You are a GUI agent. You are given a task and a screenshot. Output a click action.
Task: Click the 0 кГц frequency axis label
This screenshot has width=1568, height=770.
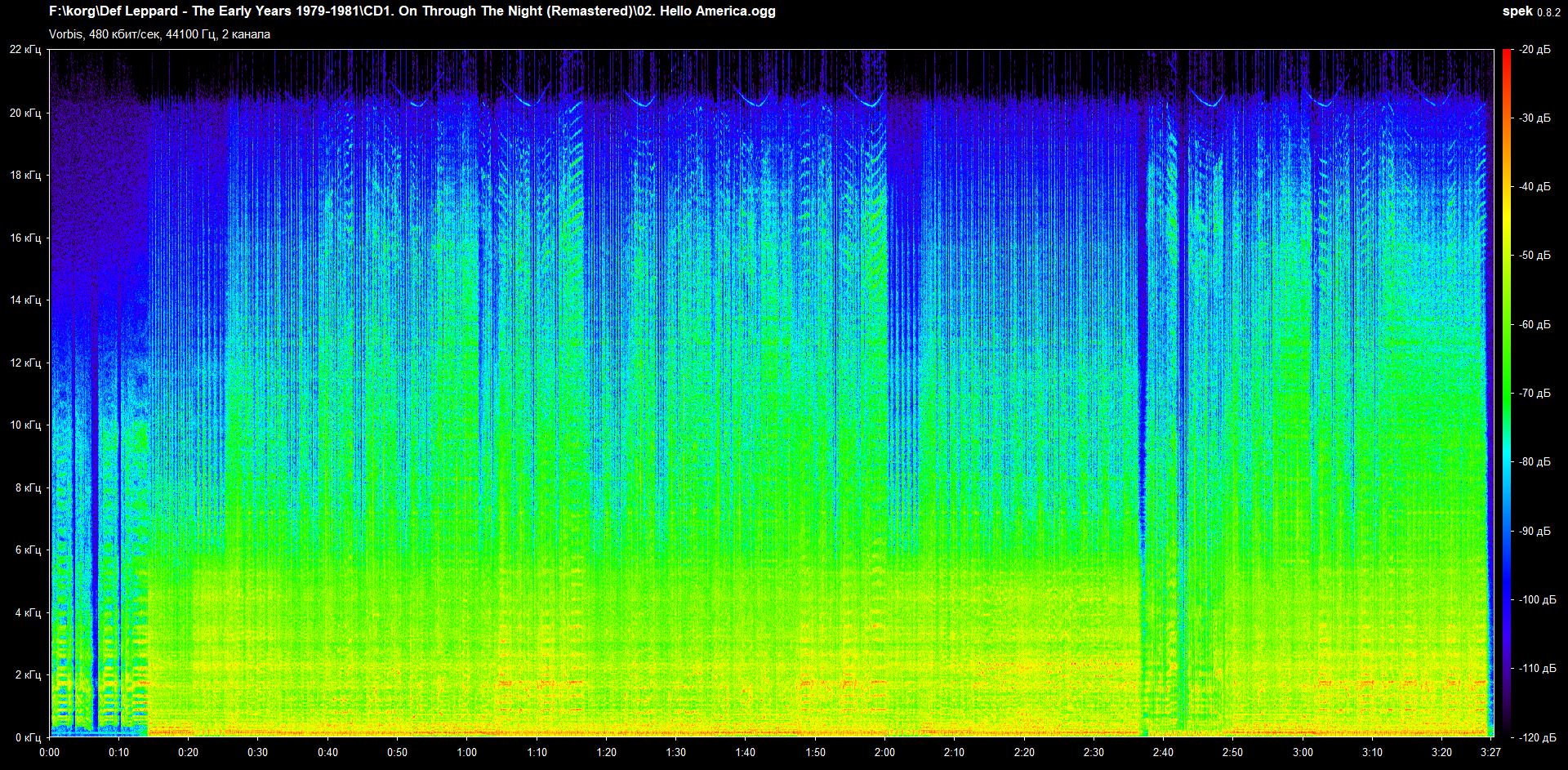click(x=28, y=737)
